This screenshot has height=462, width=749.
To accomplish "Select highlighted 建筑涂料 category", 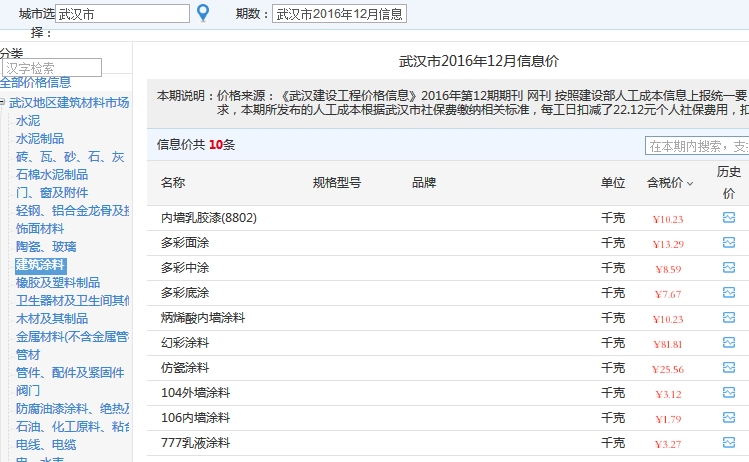I will (41, 265).
